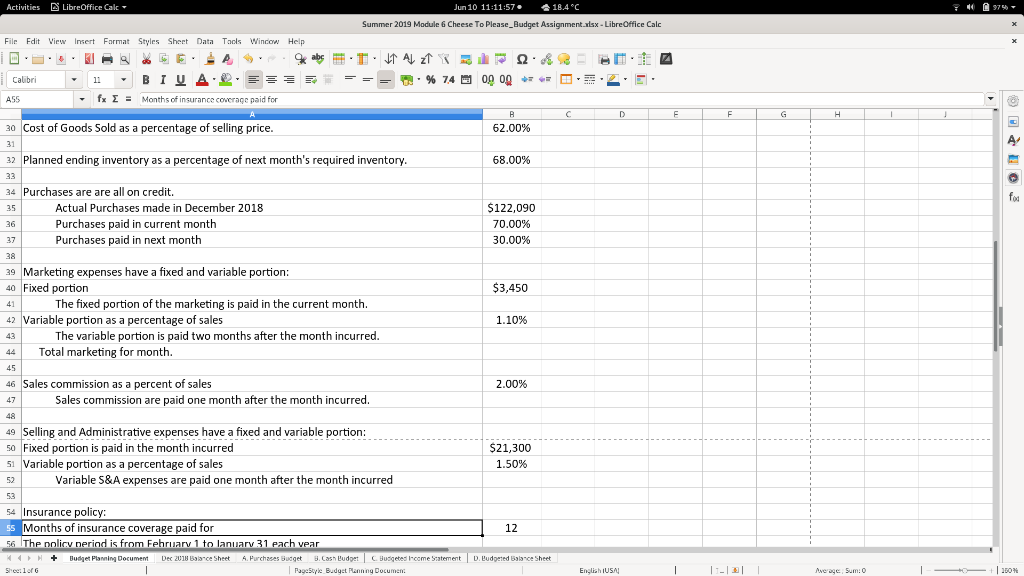Screen dimensions: 1024x576
Task: Click the Sort Ascending icon
Action: coord(409,59)
